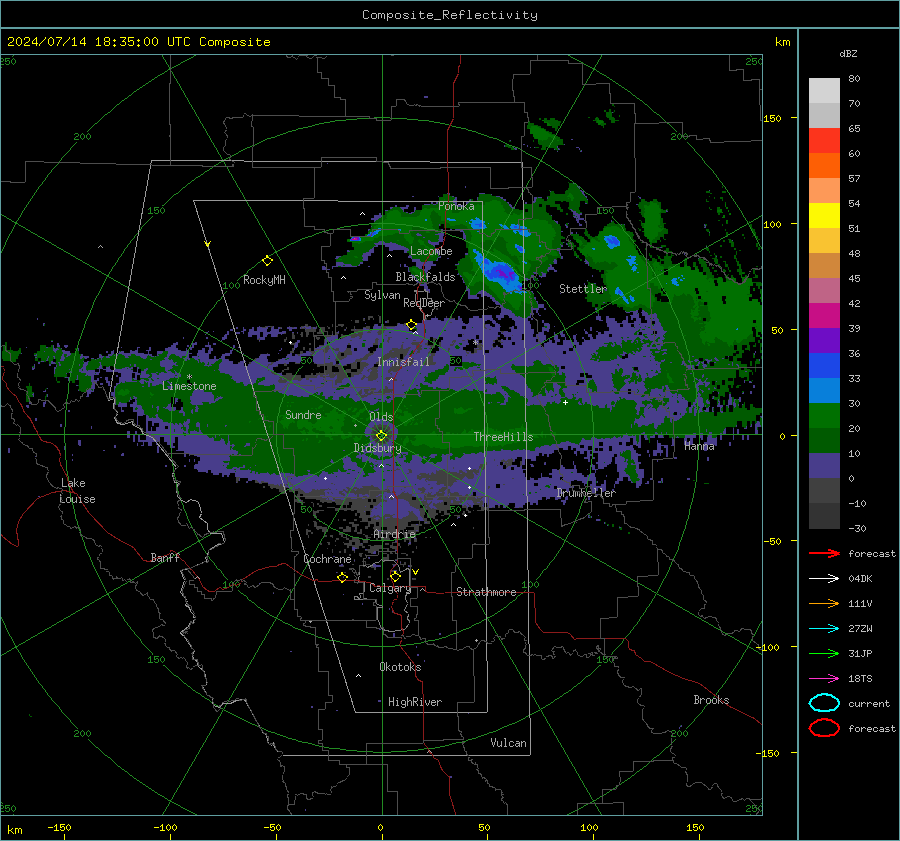The width and height of the screenshot is (900, 841).
Task: Choose the magenta 18TS arrow icon
Action: [824, 679]
